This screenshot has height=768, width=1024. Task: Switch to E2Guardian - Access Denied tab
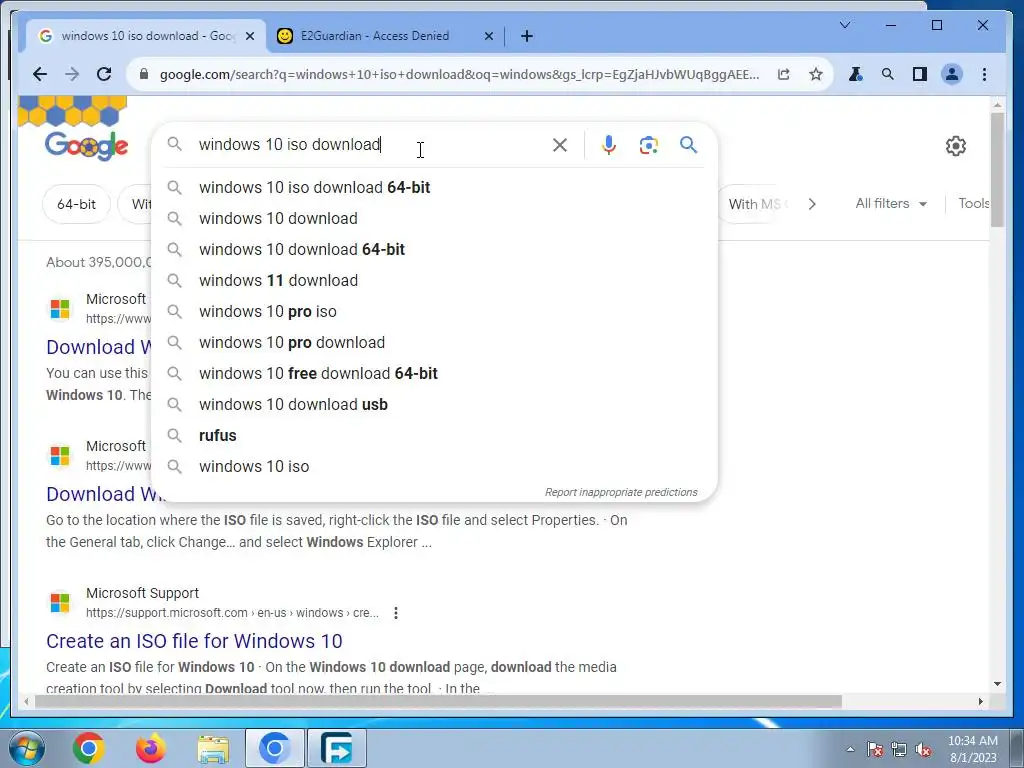375,36
